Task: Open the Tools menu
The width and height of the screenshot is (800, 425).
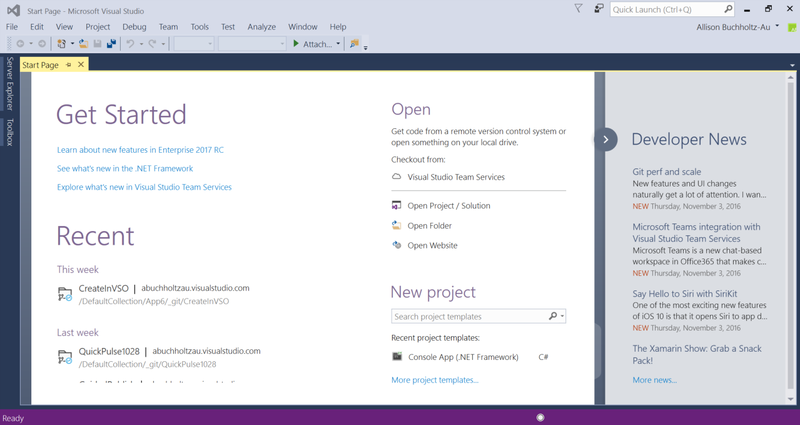Action: click(199, 27)
